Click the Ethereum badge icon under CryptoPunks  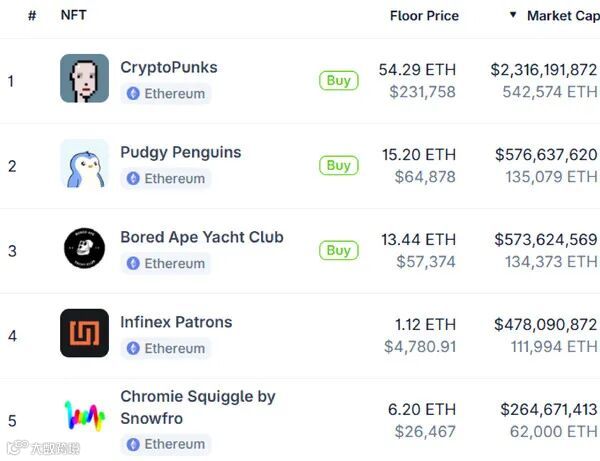133,94
